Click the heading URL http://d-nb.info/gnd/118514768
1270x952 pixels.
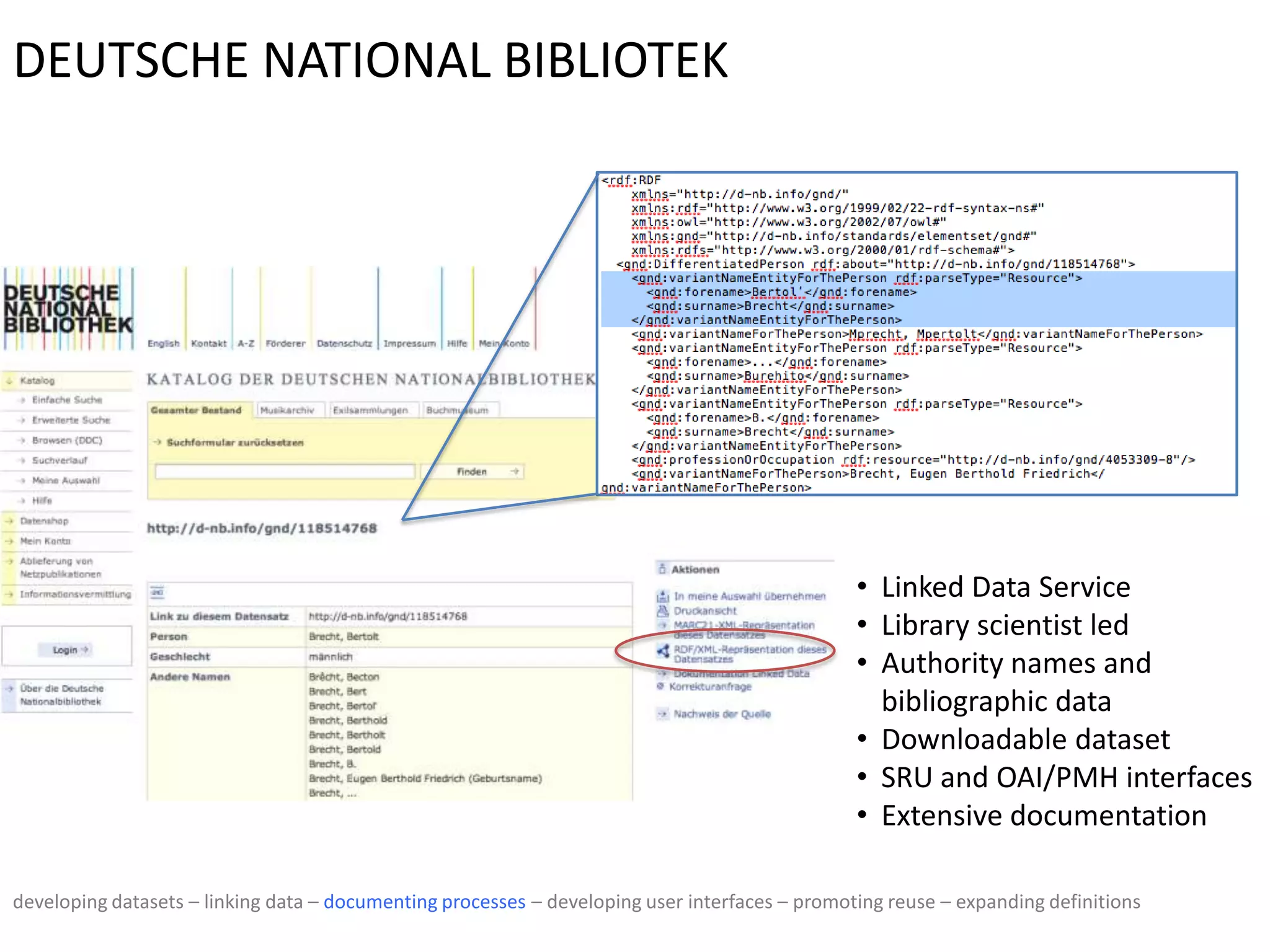262,529
